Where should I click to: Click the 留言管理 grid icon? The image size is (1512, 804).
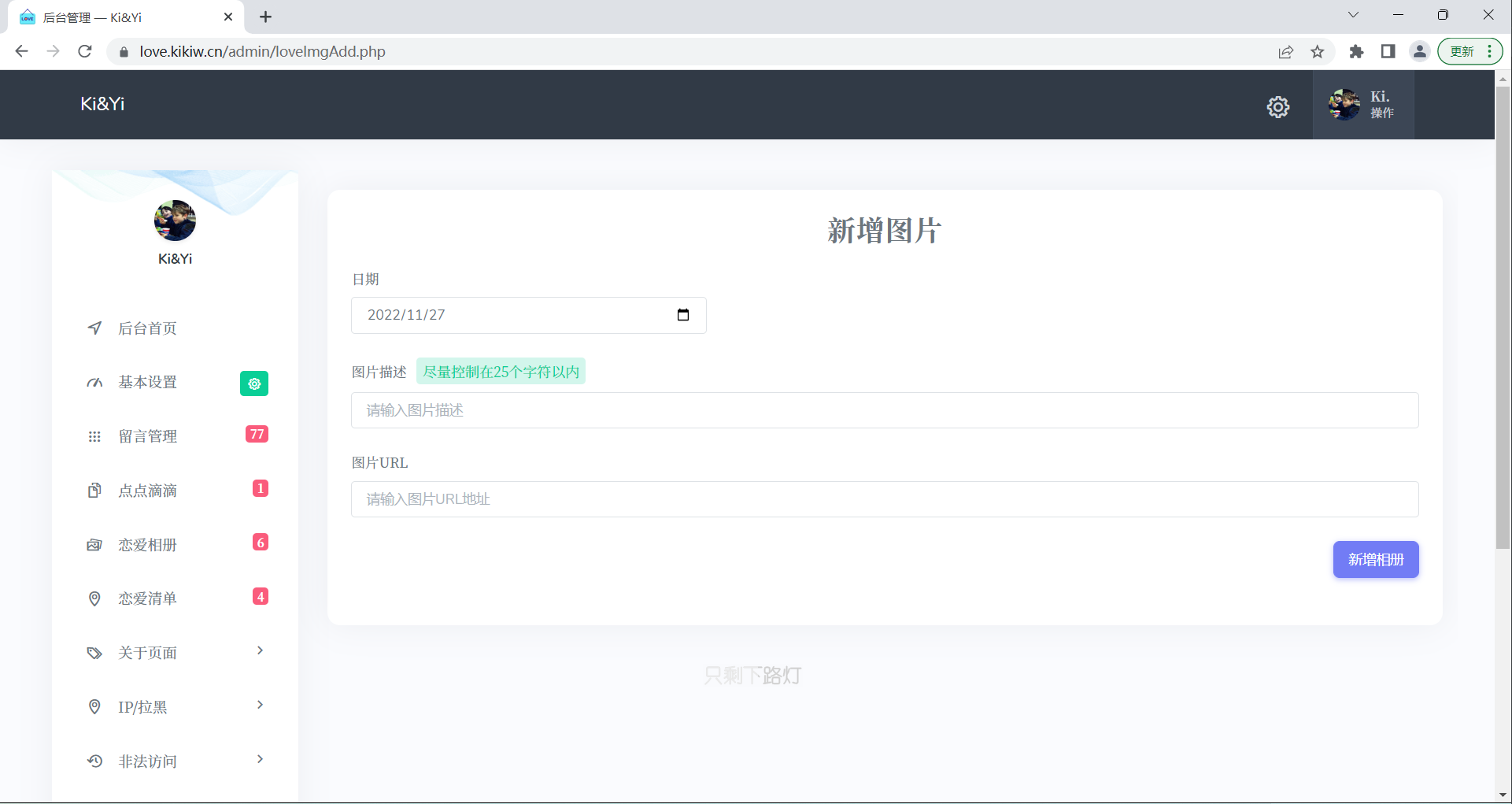point(94,436)
